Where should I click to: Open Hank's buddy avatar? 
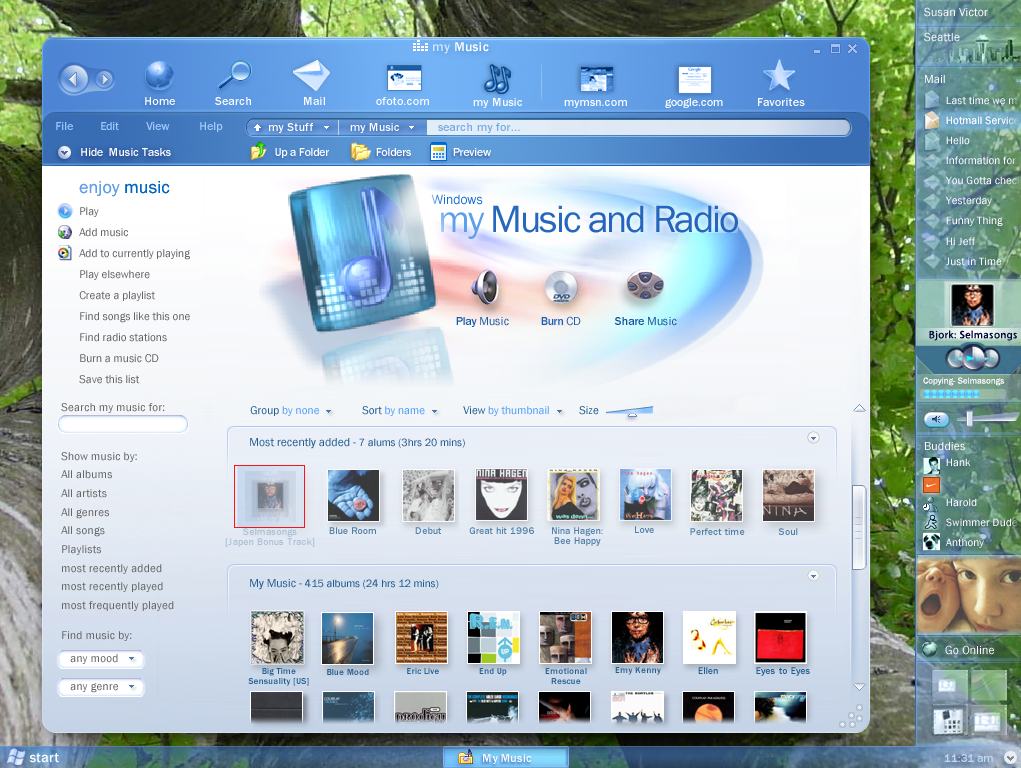931,464
